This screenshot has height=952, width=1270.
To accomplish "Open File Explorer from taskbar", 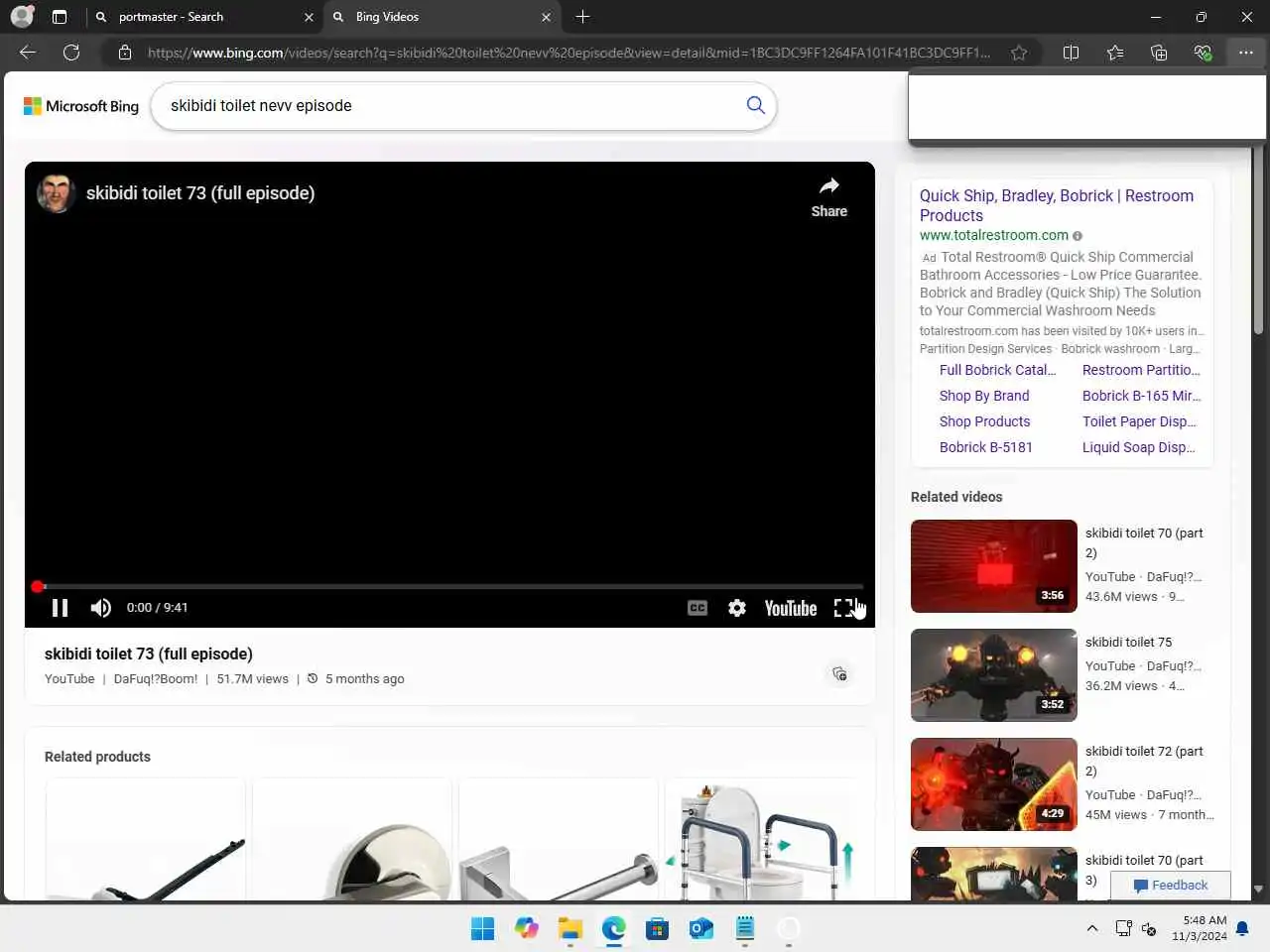I will [x=571, y=928].
